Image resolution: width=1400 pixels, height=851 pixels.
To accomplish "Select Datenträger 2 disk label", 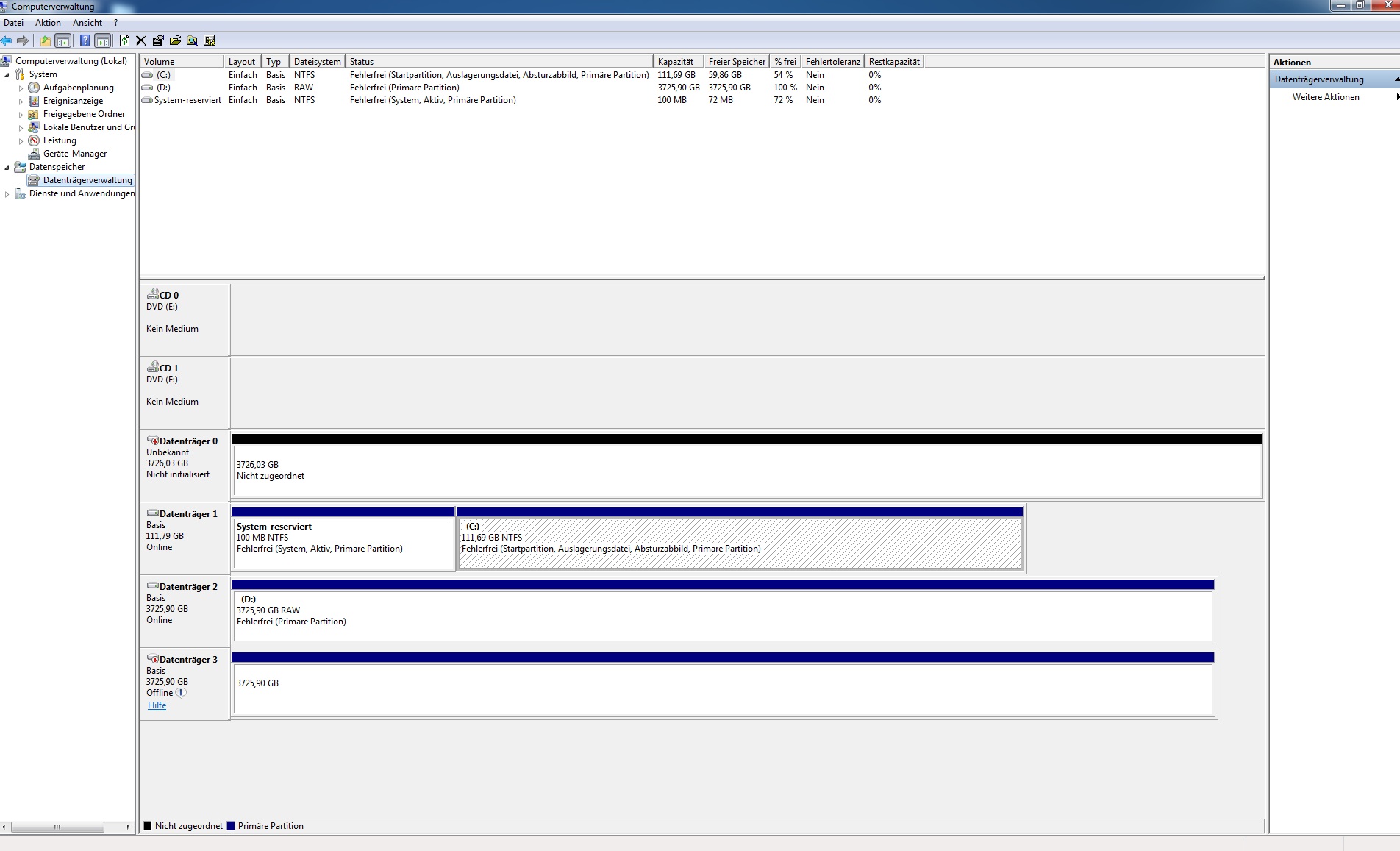I will pyautogui.click(x=185, y=610).
